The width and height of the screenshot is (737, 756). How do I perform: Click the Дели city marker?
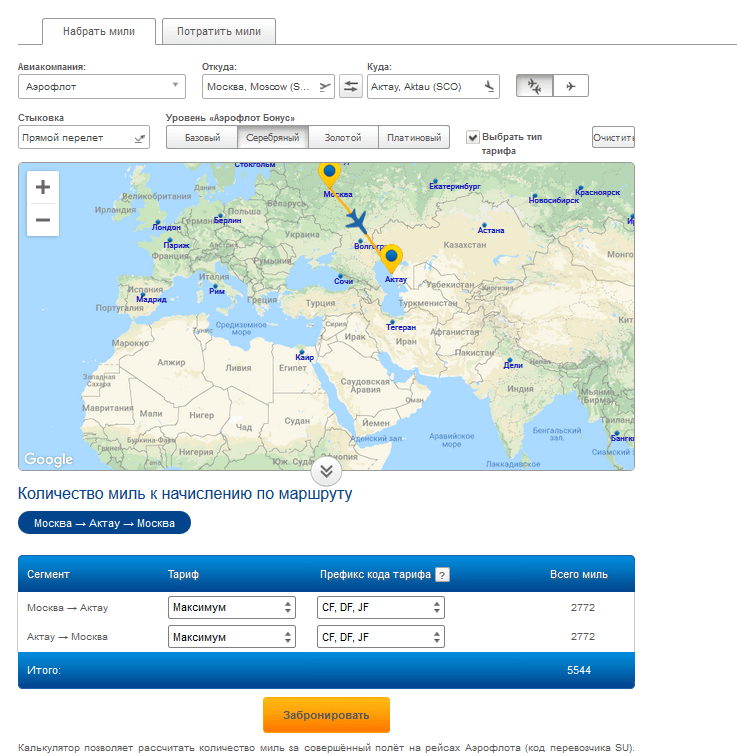(510, 360)
